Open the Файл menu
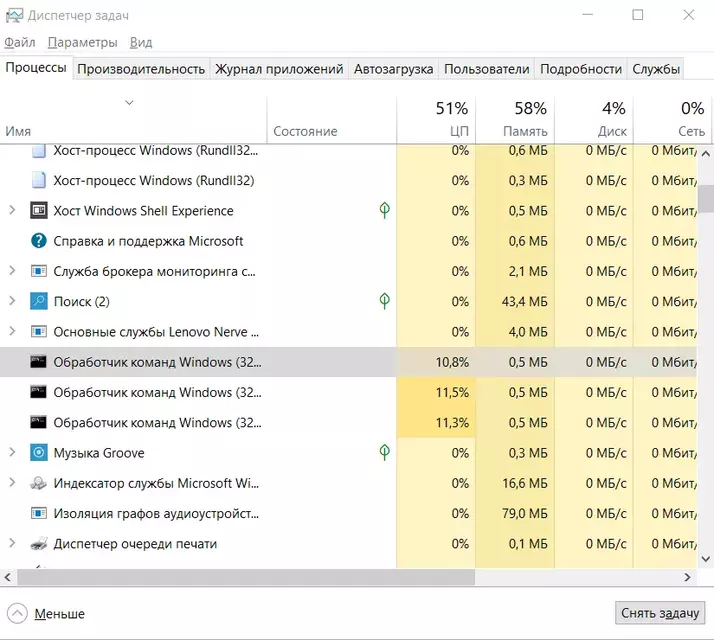The width and height of the screenshot is (714, 640). click(x=20, y=42)
